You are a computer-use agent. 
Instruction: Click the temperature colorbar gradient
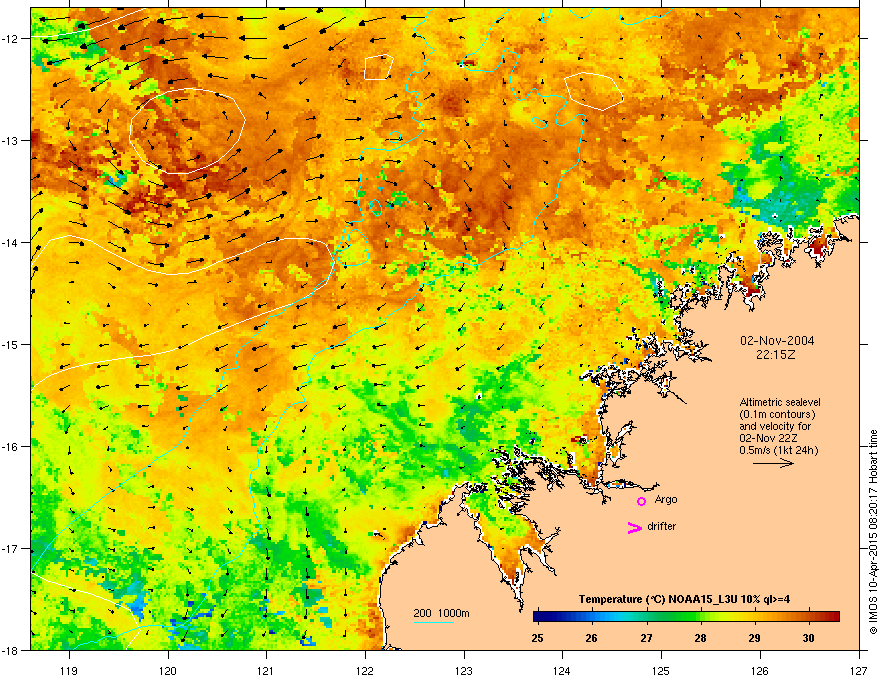click(686, 617)
